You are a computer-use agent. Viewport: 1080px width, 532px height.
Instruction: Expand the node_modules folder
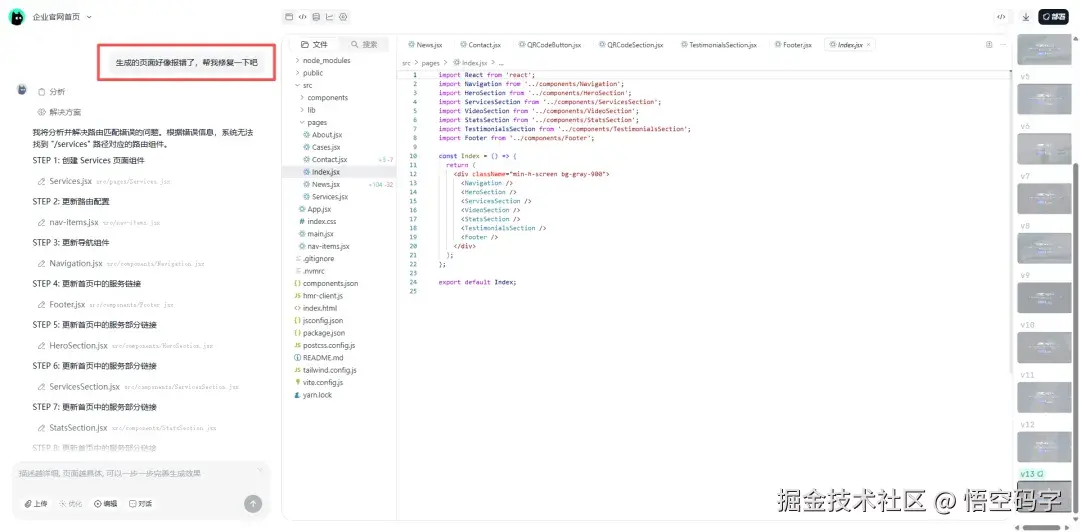click(x=322, y=61)
